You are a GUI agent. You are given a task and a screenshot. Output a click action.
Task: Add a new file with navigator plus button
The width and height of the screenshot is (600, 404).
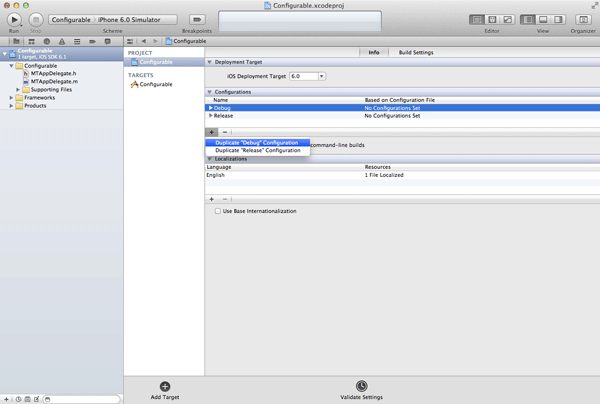tap(6, 399)
